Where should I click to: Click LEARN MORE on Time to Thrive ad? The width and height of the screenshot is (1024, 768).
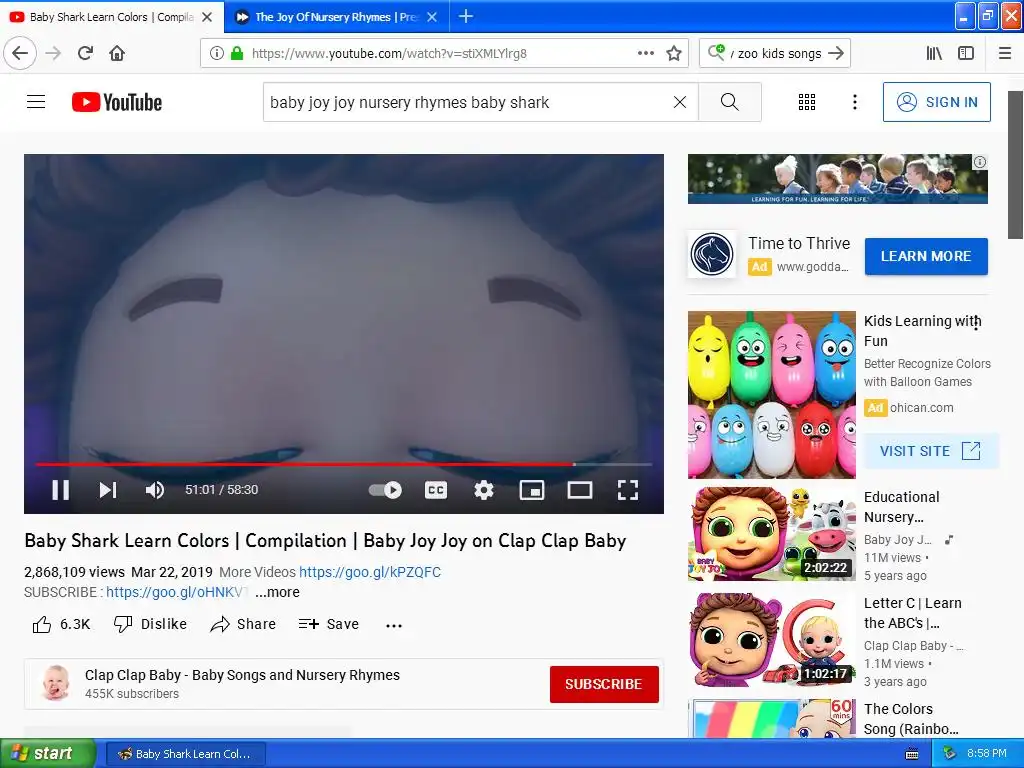pos(926,257)
